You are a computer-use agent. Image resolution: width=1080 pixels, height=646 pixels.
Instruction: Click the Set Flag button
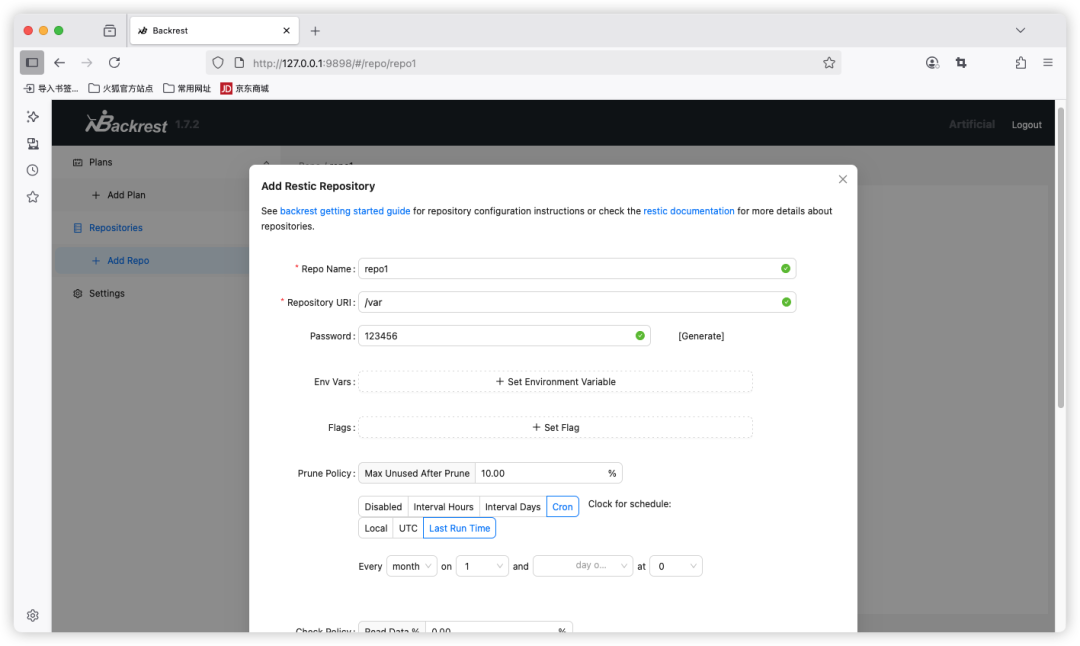(x=555, y=427)
